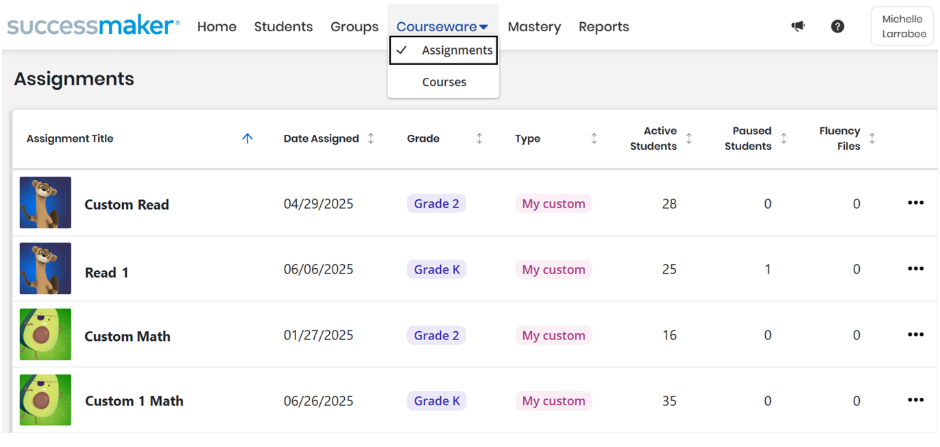Go to the Students page
The height and width of the screenshot is (447, 940).
pos(284,27)
